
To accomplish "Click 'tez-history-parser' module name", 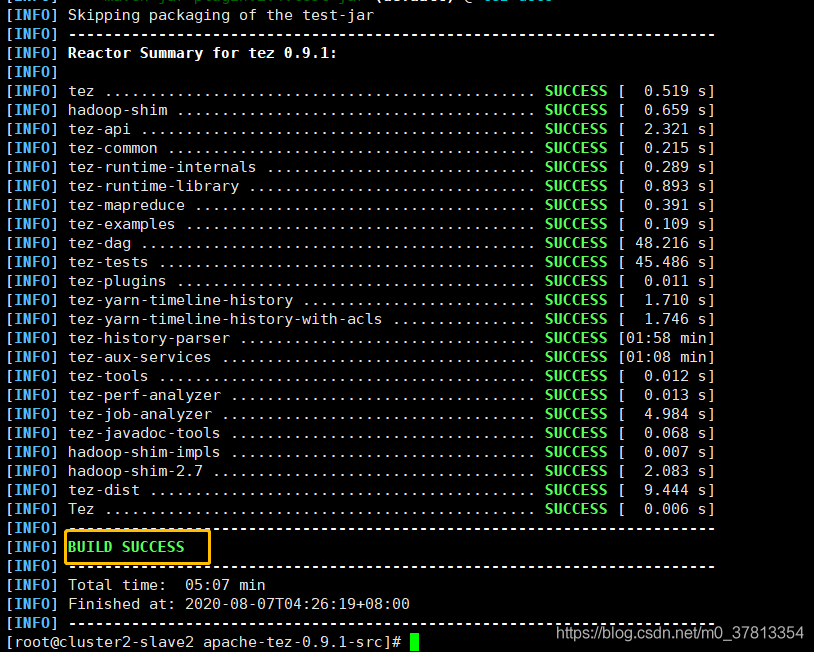I will tap(149, 338).
